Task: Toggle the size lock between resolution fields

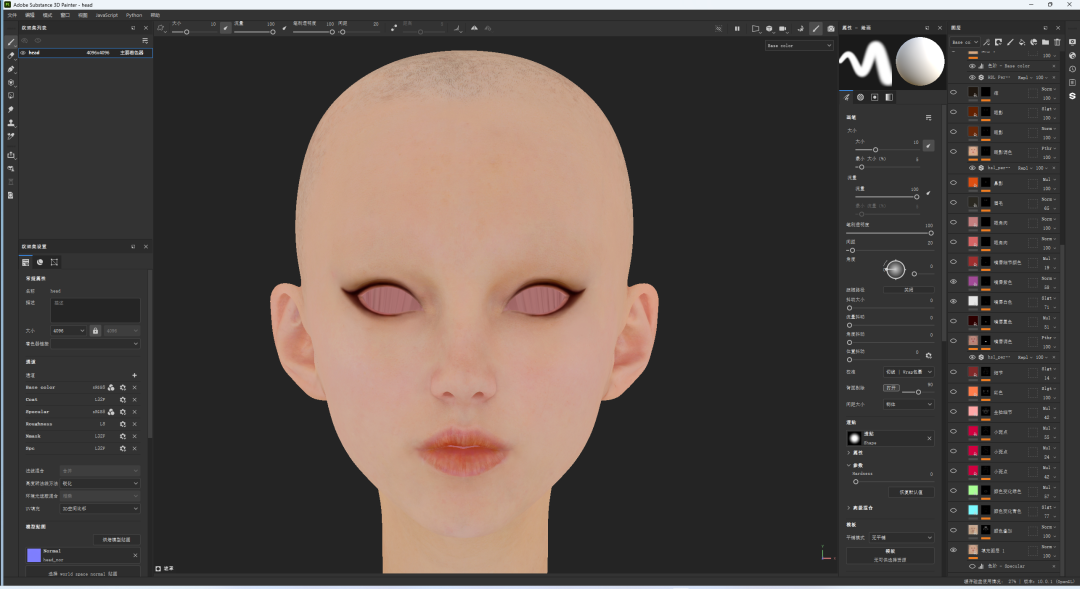Action: pos(95,331)
